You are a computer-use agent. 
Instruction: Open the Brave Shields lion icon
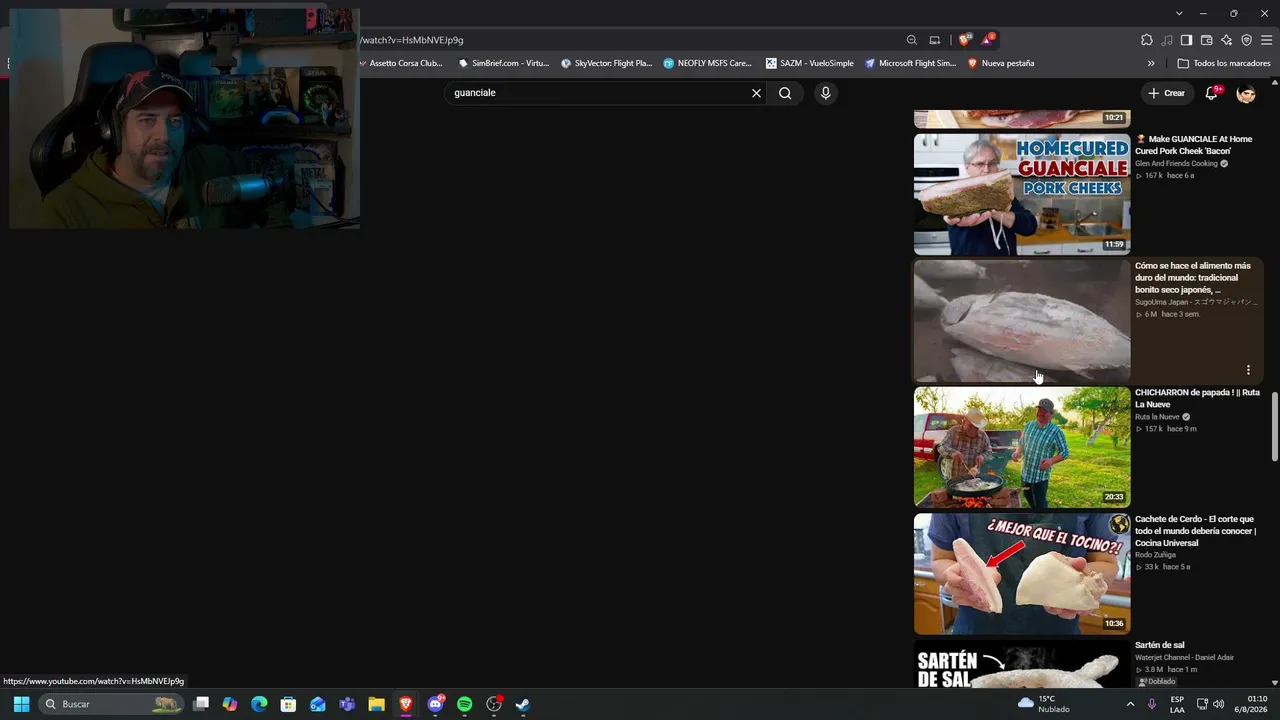pyautogui.click(x=964, y=40)
